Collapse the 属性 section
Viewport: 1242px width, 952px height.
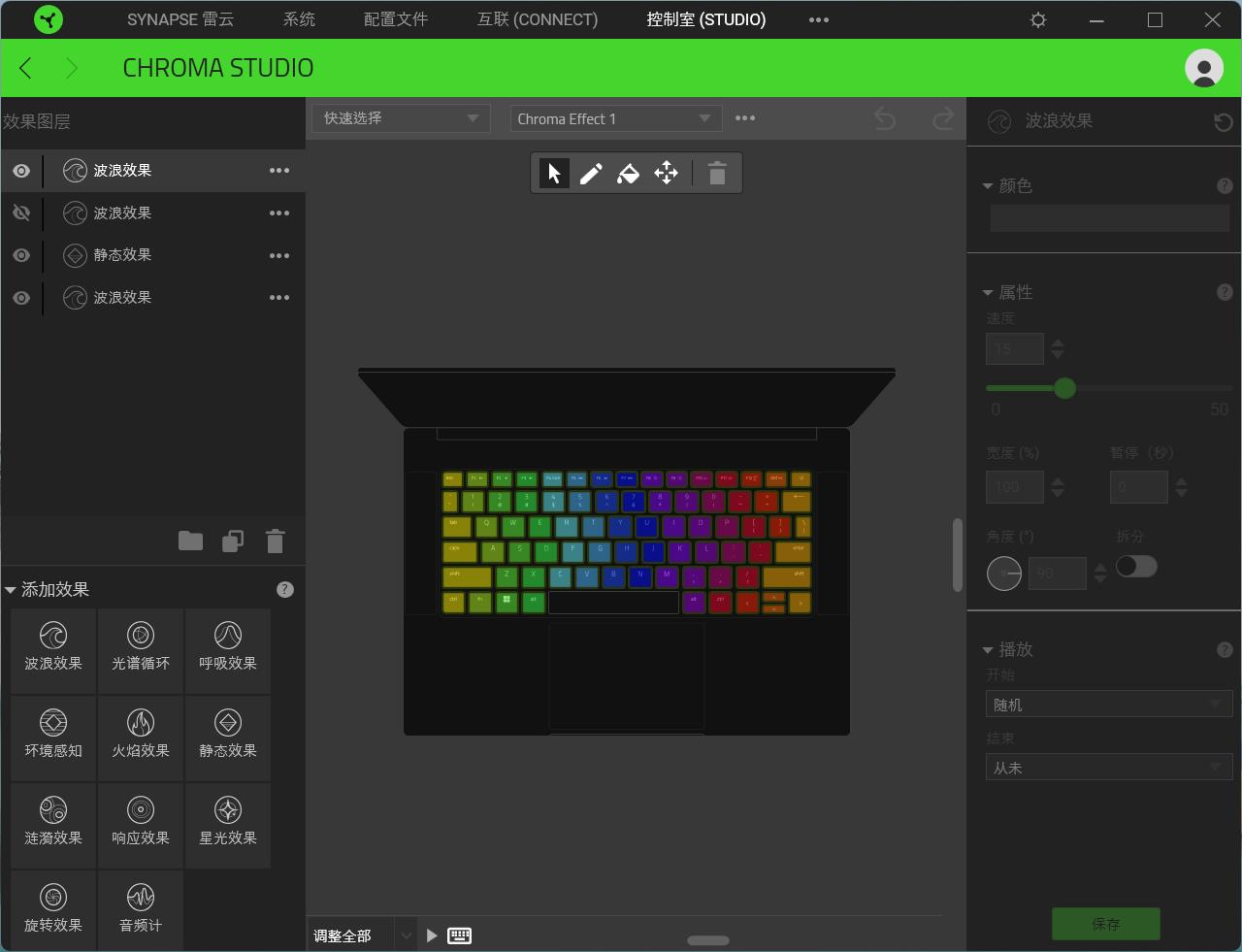[988, 293]
